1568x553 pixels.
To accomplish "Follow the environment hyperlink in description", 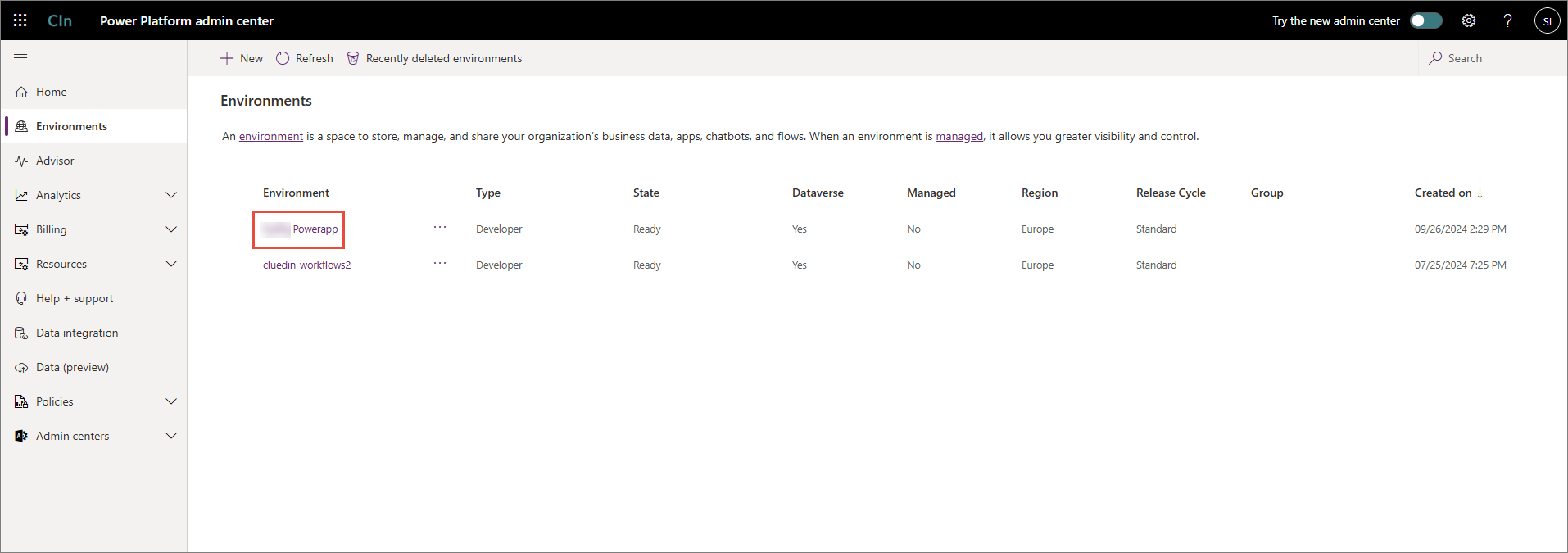I will pyautogui.click(x=271, y=136).
